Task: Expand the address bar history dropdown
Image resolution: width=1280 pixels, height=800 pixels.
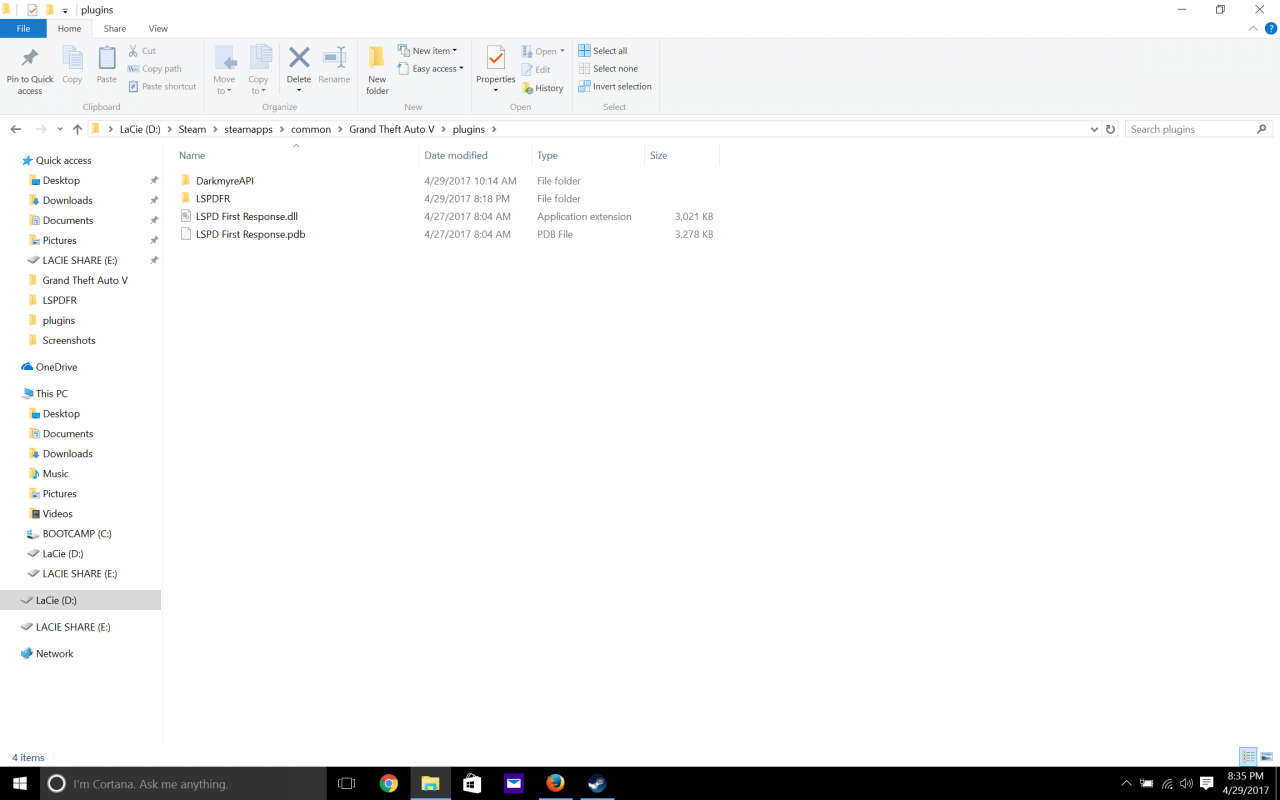Action: click(1094, 129)
